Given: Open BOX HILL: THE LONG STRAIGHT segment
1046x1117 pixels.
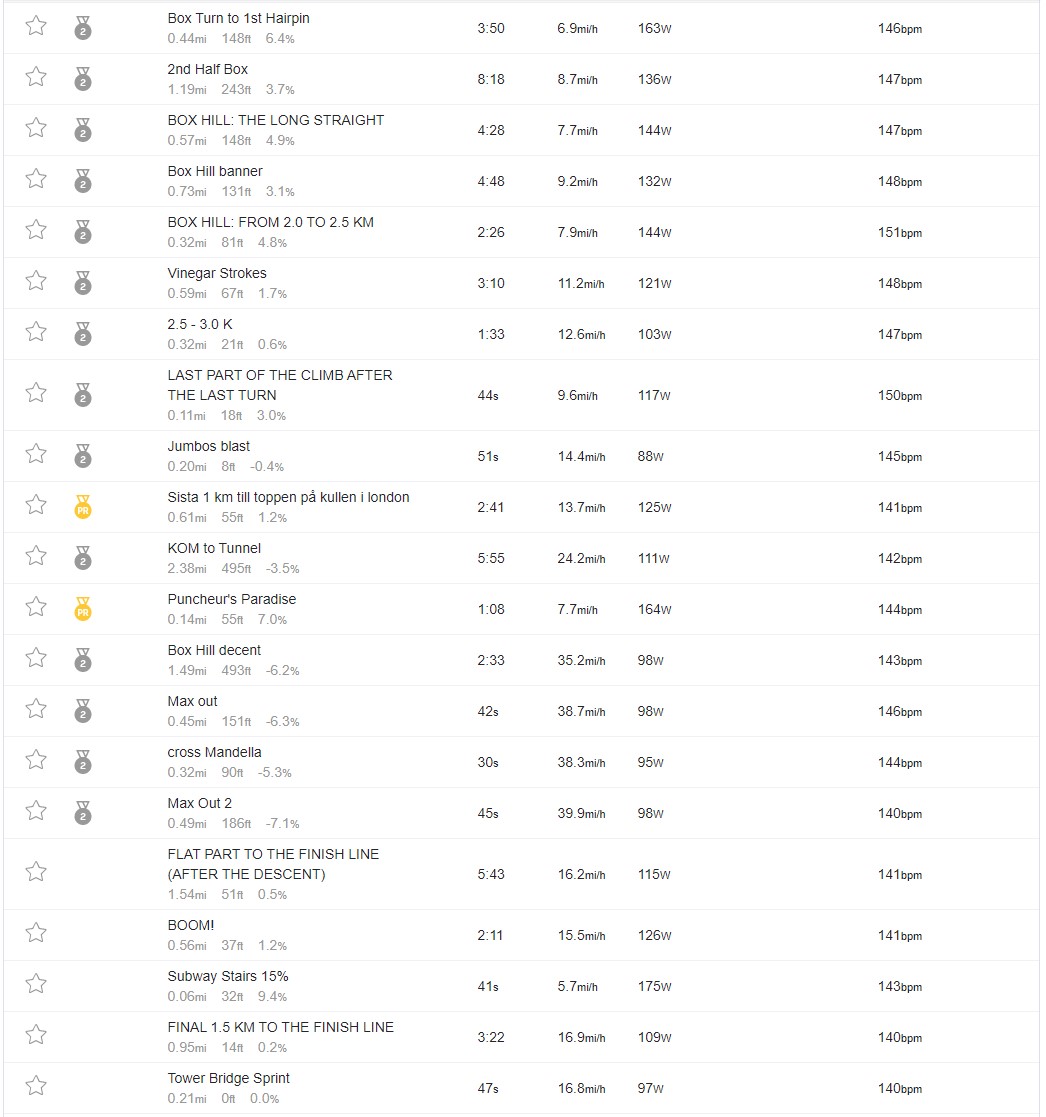Looking at the screenshot, I should [x=276, y=120].
